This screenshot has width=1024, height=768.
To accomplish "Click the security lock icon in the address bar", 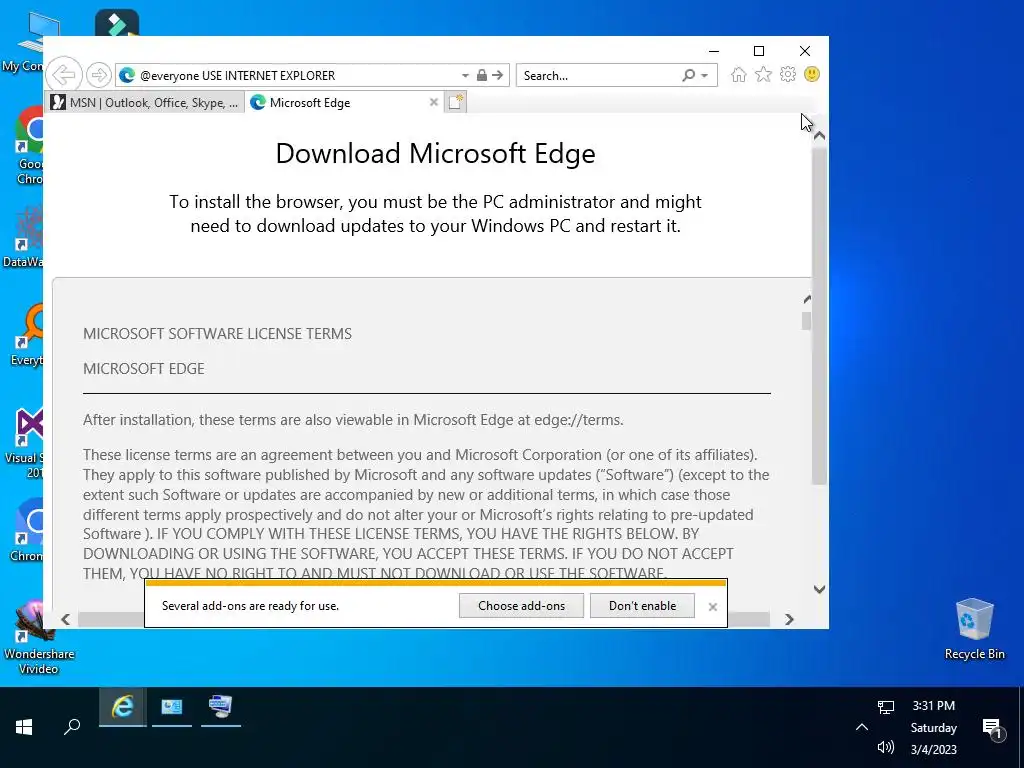I will [x=481, y=75].
